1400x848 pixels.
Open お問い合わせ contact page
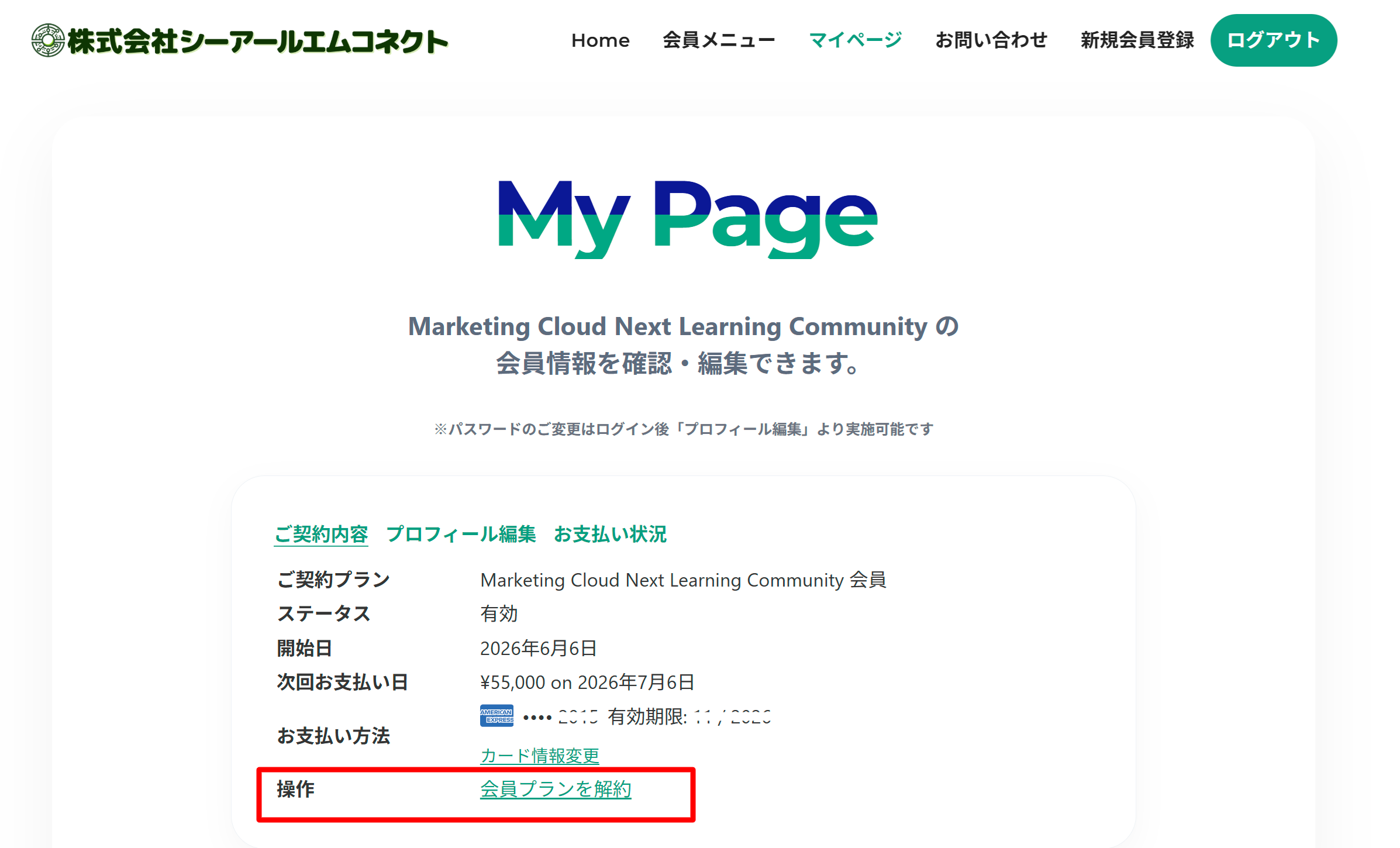point(991,40)
